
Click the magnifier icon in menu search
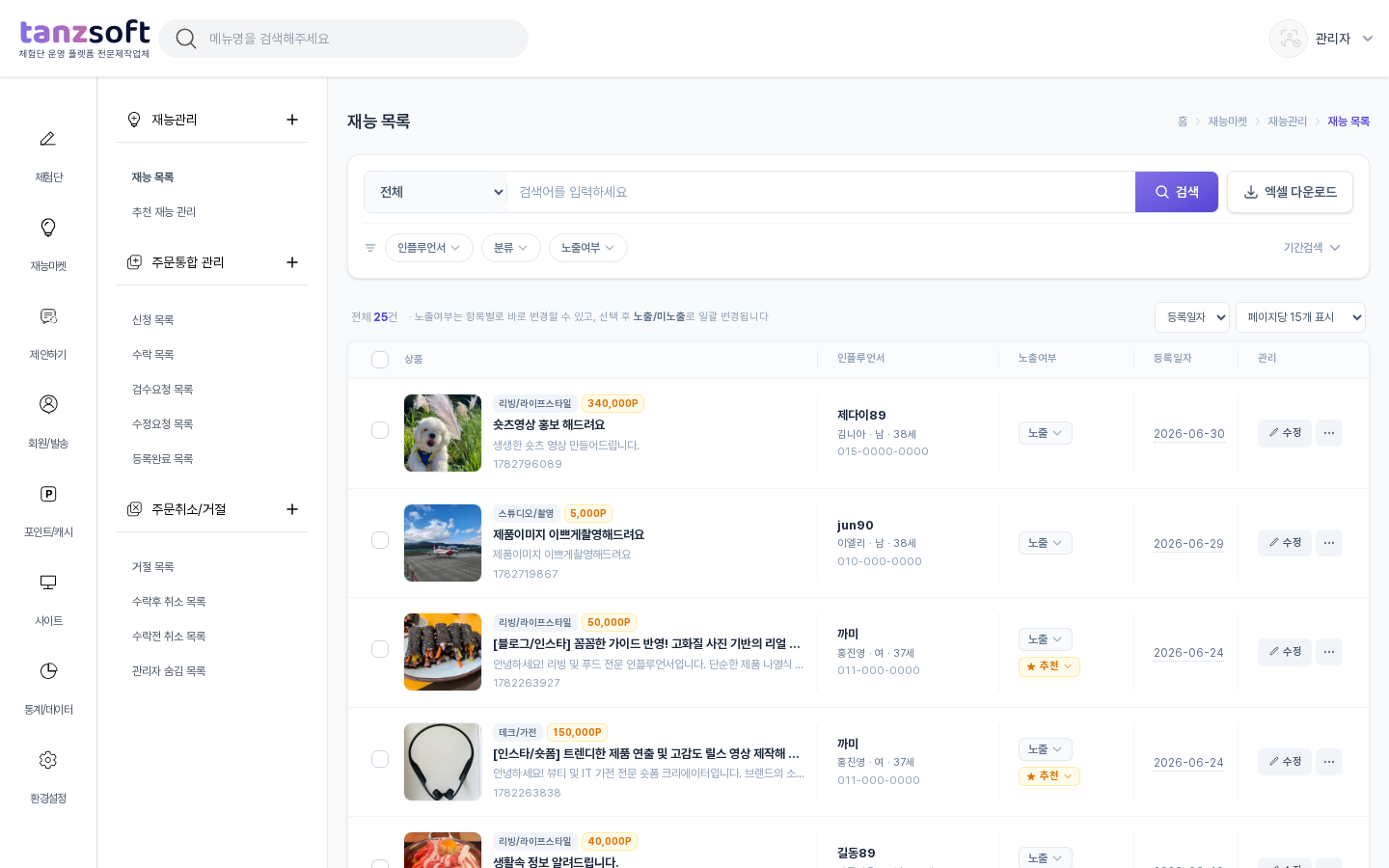[x=186, y=39]
